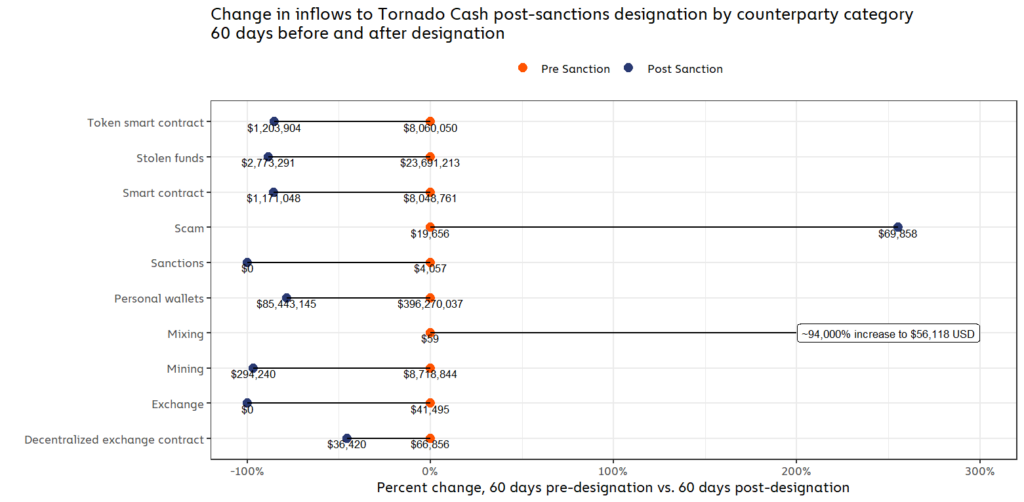
Task: Select the Pre Sanction legend label
Action: pyautogui.click(x=574, y=69)
